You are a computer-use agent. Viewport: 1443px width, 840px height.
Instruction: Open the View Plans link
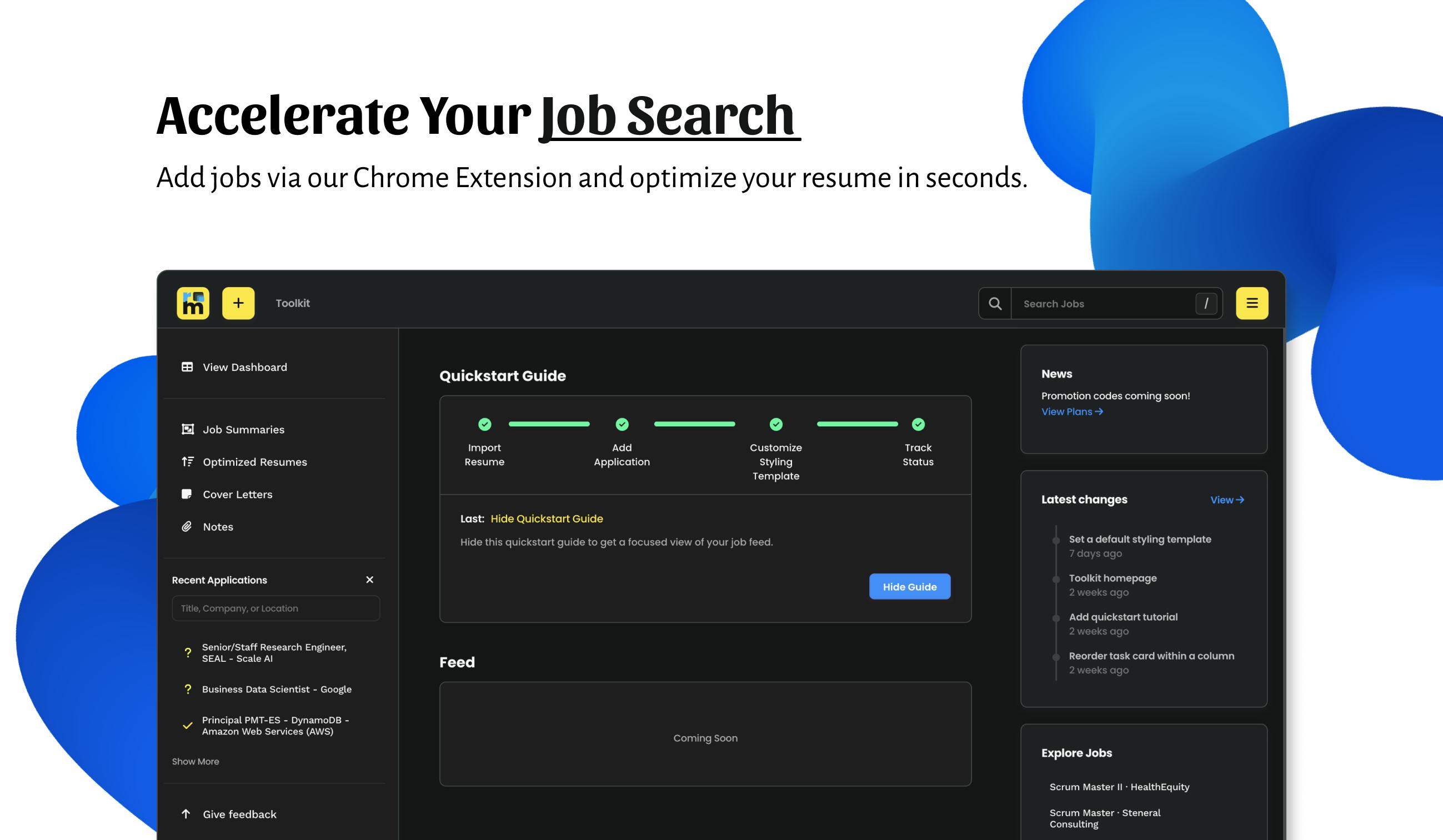[x=1071, y=411]
